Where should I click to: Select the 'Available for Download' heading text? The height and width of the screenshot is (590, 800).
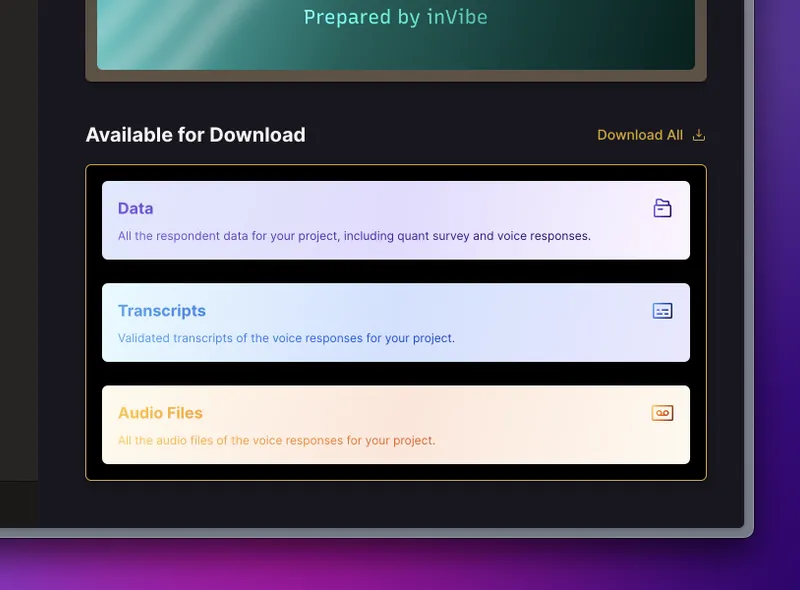pyautogui.click(x=195, y=135)
